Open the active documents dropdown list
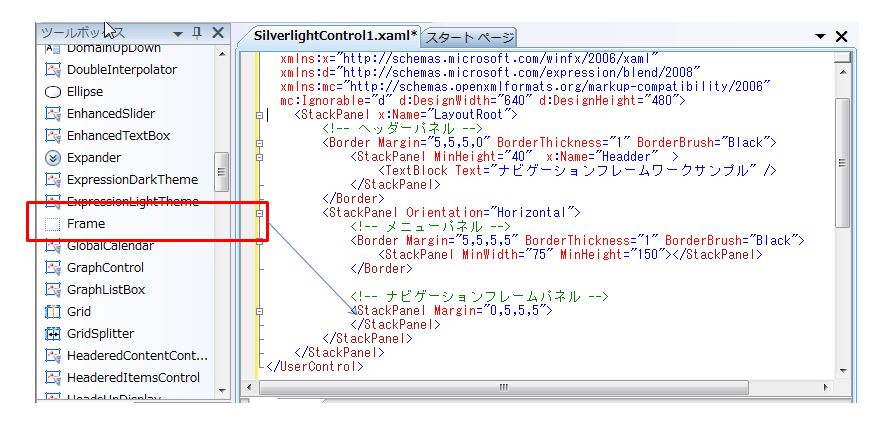This screenshot has width=887, height=437. [820, 36]
